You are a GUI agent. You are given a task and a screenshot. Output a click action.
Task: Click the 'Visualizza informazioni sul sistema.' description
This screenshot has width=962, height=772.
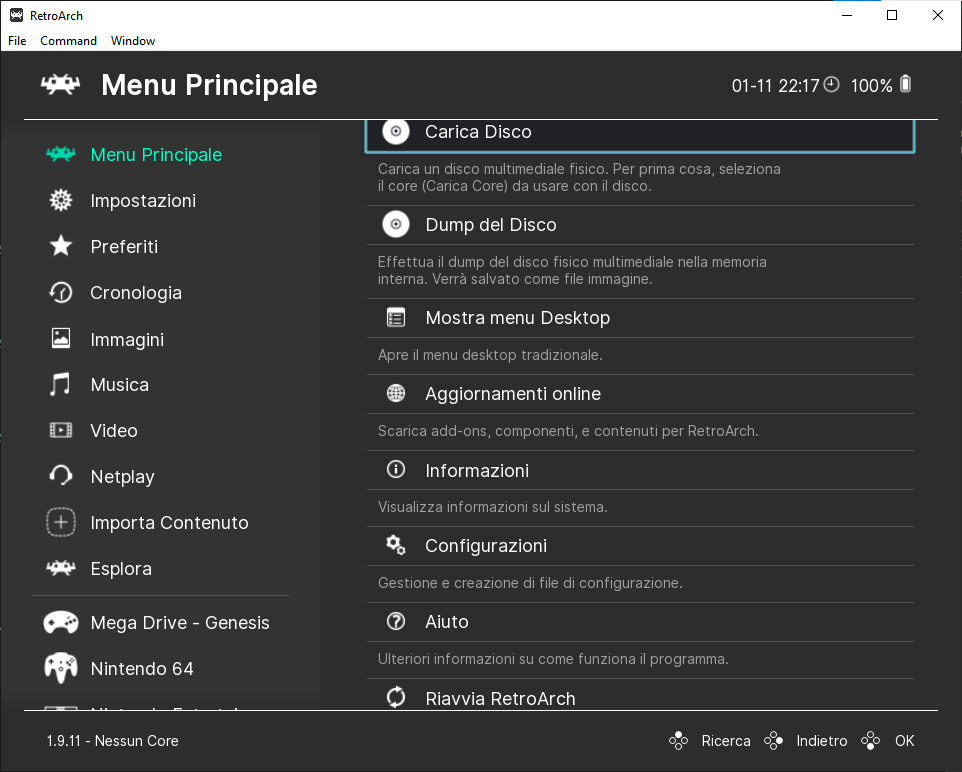(493, 507)
